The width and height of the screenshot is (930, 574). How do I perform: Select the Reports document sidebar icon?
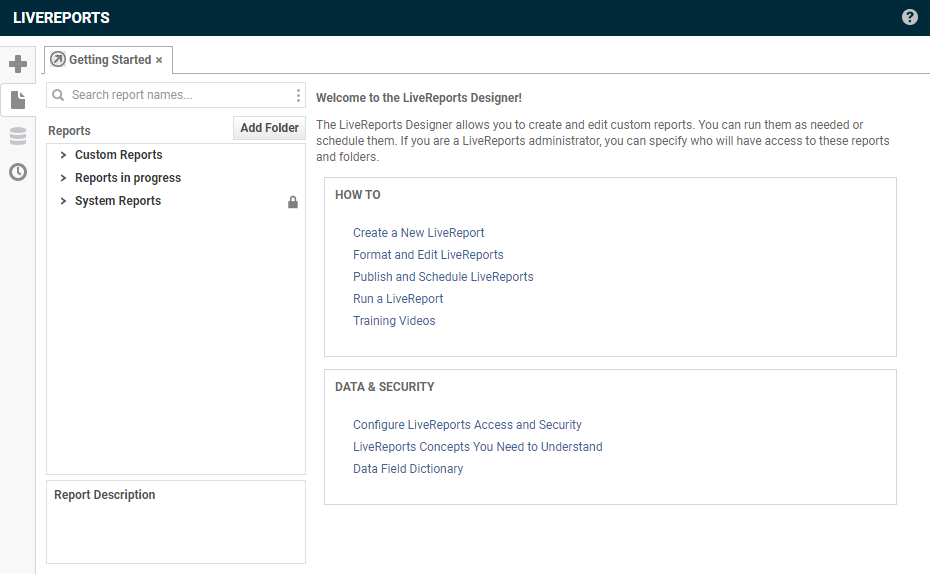(x=18, y=100)
